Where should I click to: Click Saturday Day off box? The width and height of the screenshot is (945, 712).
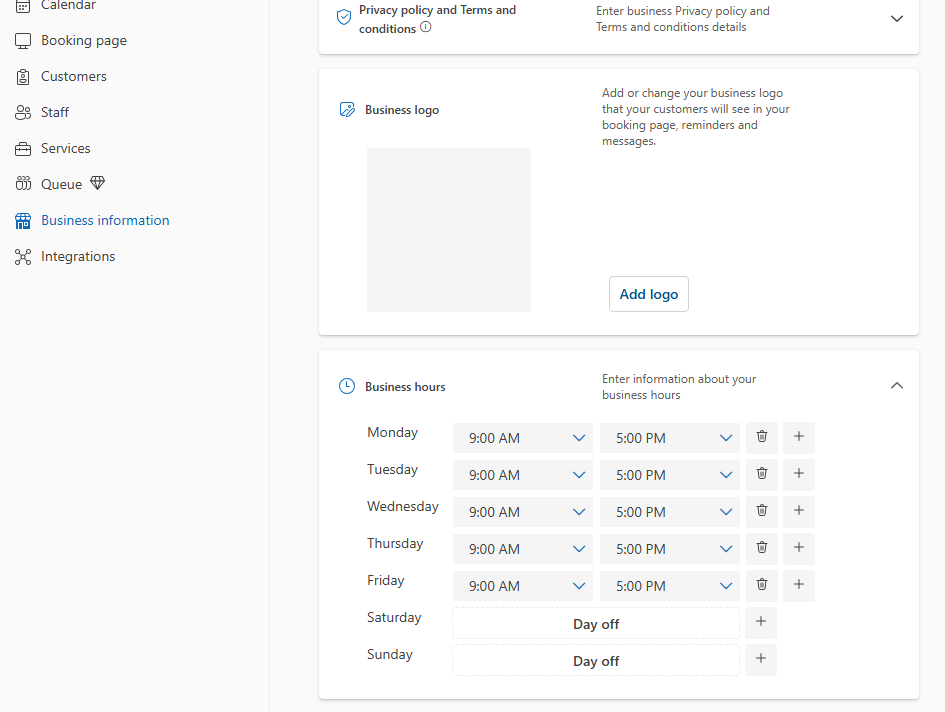595,623
